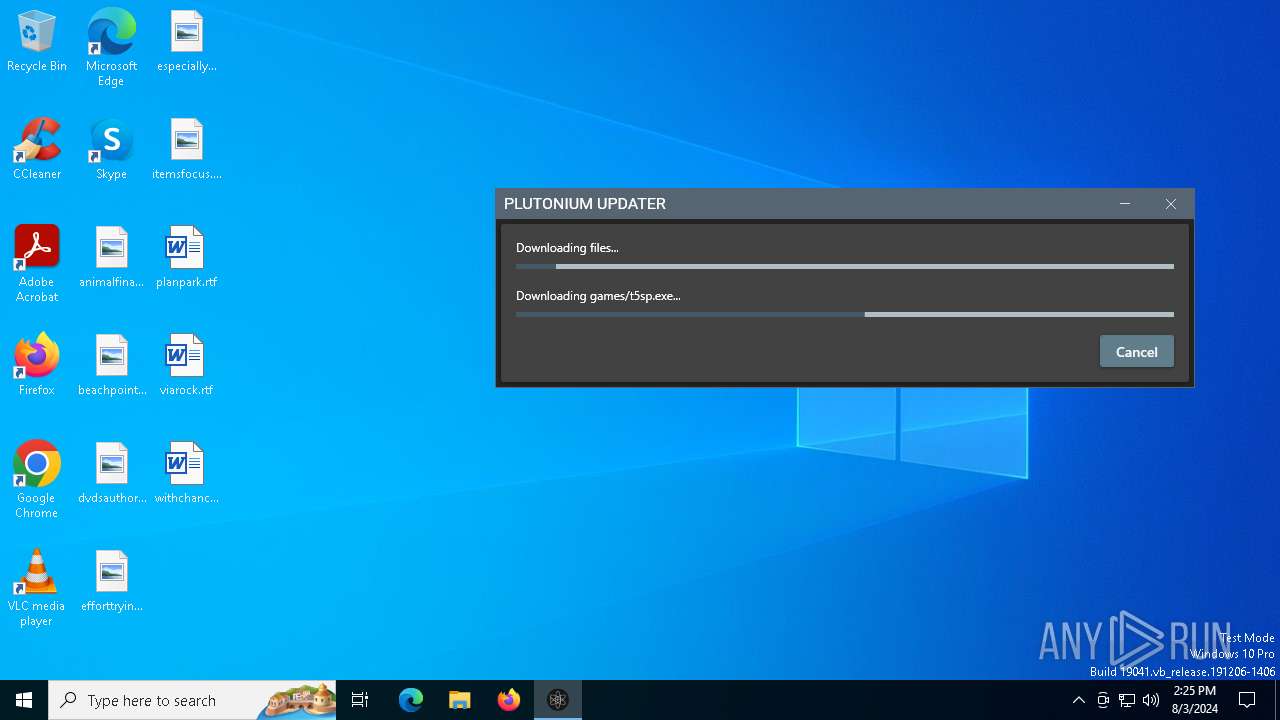Minimize the Plutonium Updater window
Viewport: 1280px width, 720px height.
[1125, 204]
